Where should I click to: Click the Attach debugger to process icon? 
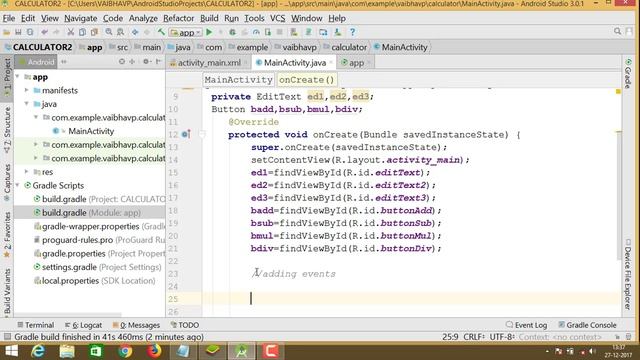point(268,32)
